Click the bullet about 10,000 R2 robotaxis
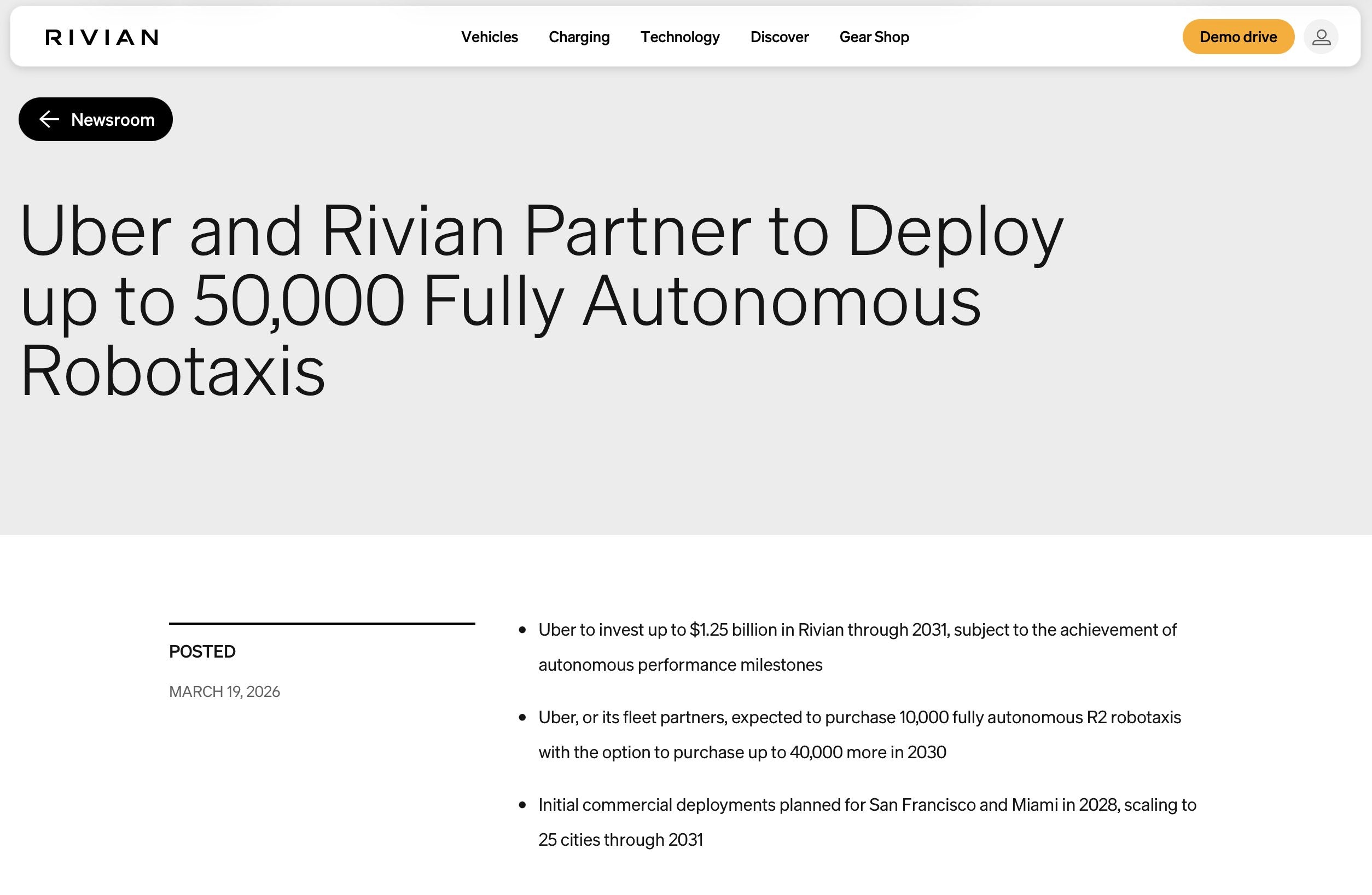 [x=859, y=734]
